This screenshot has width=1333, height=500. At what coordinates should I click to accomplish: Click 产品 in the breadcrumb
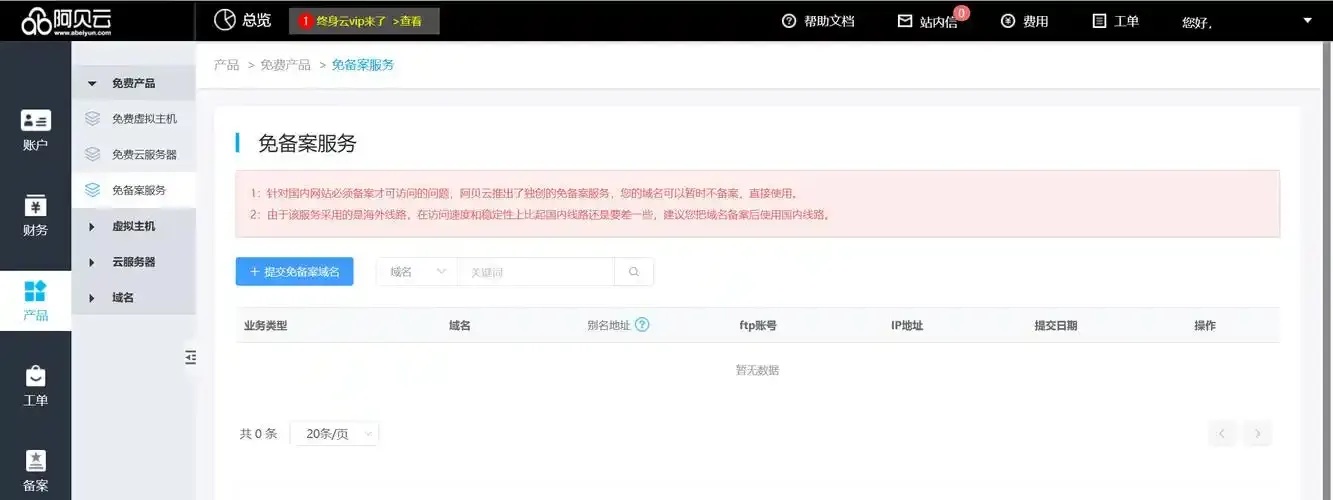click(x=226, y=65)
